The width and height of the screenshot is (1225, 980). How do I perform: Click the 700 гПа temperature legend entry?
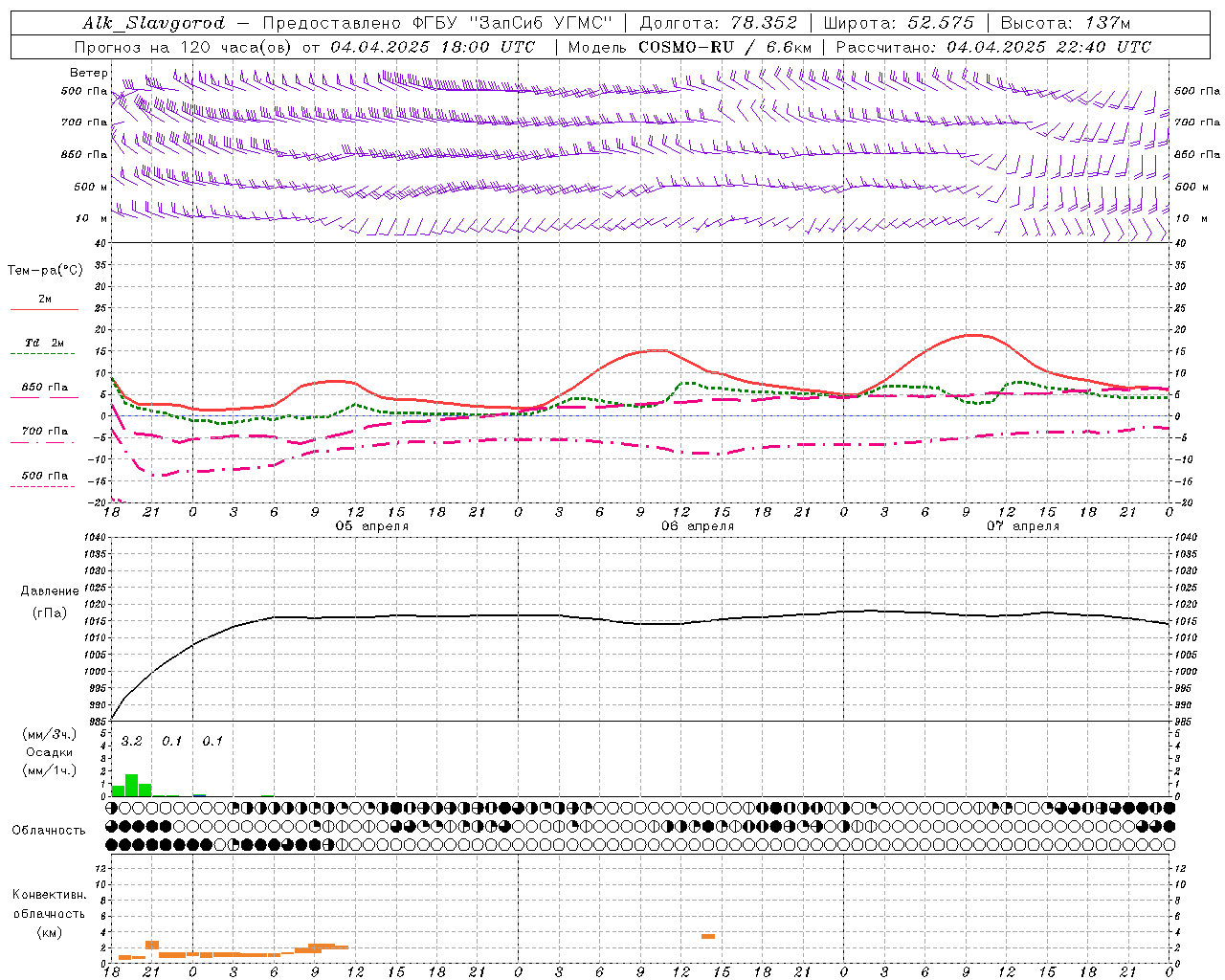(44, 432)
